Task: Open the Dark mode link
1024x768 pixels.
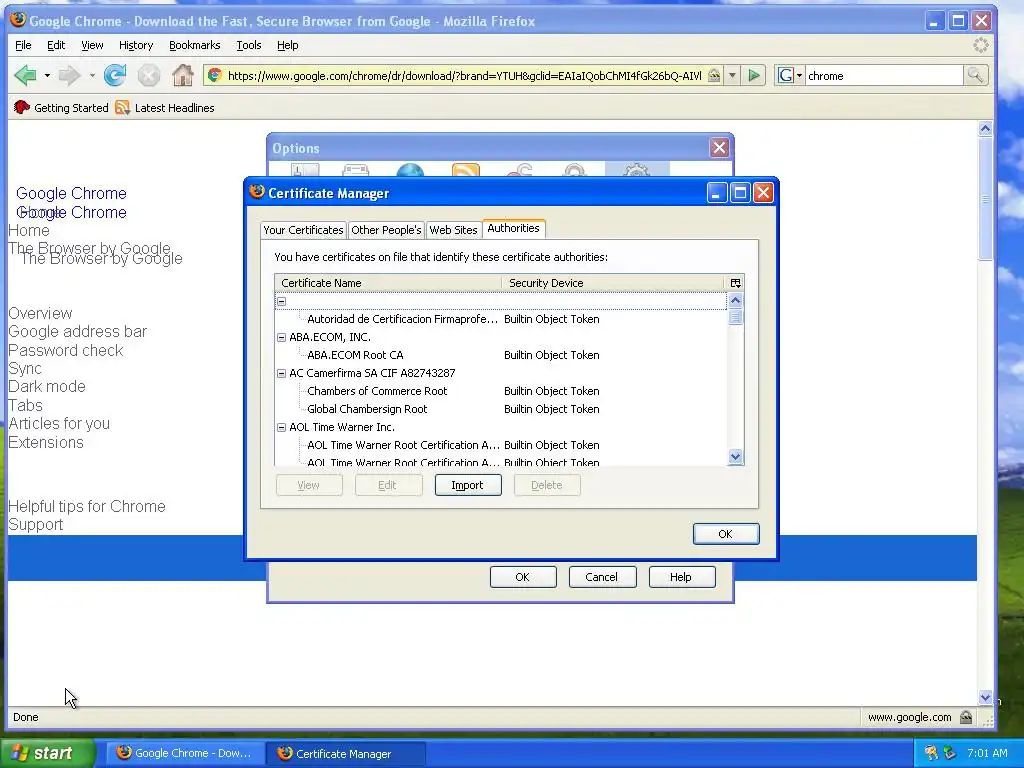Action: [x=46, y=387]
